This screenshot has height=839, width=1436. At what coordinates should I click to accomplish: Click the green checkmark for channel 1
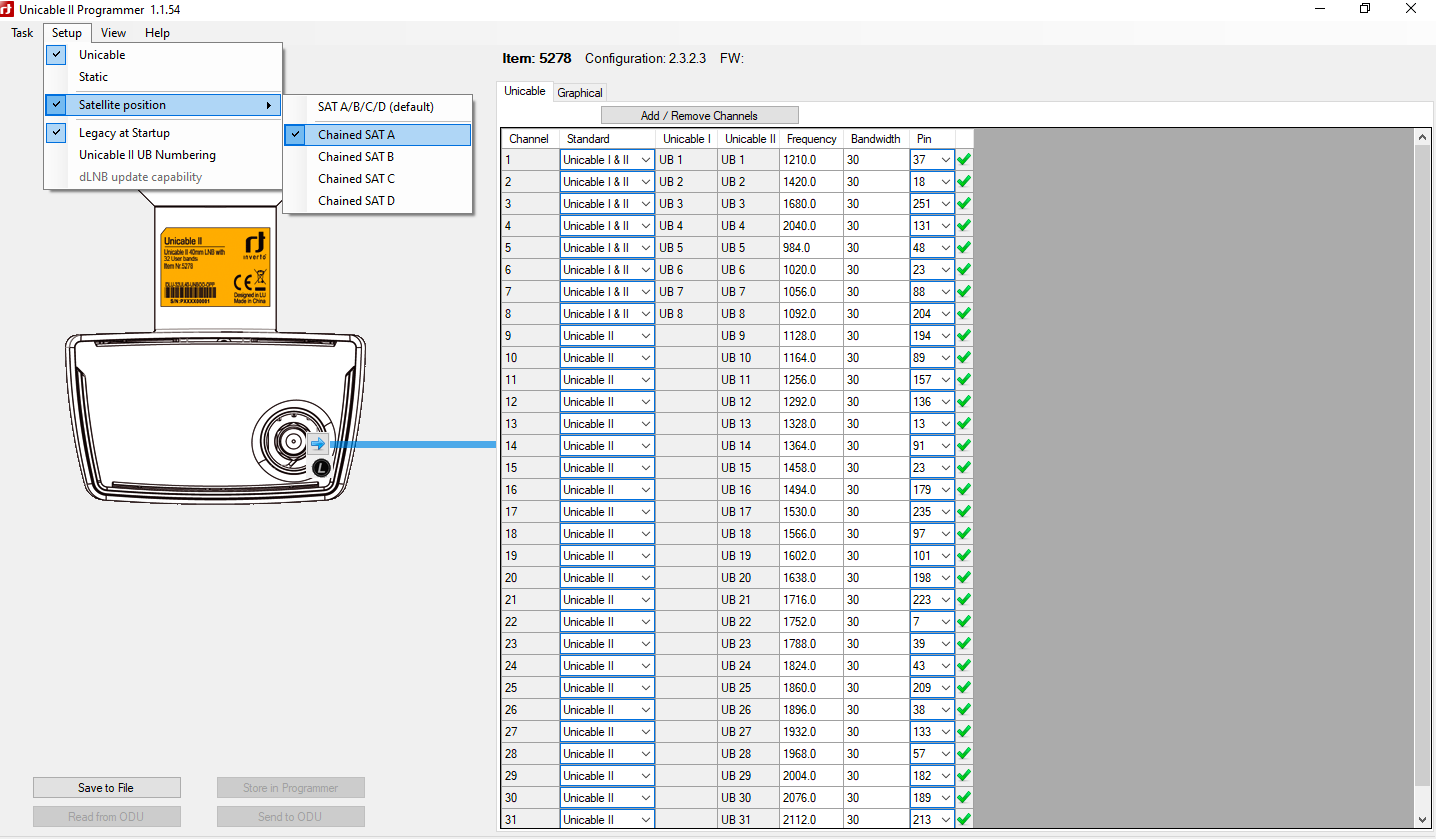click(x=964, y=160)
